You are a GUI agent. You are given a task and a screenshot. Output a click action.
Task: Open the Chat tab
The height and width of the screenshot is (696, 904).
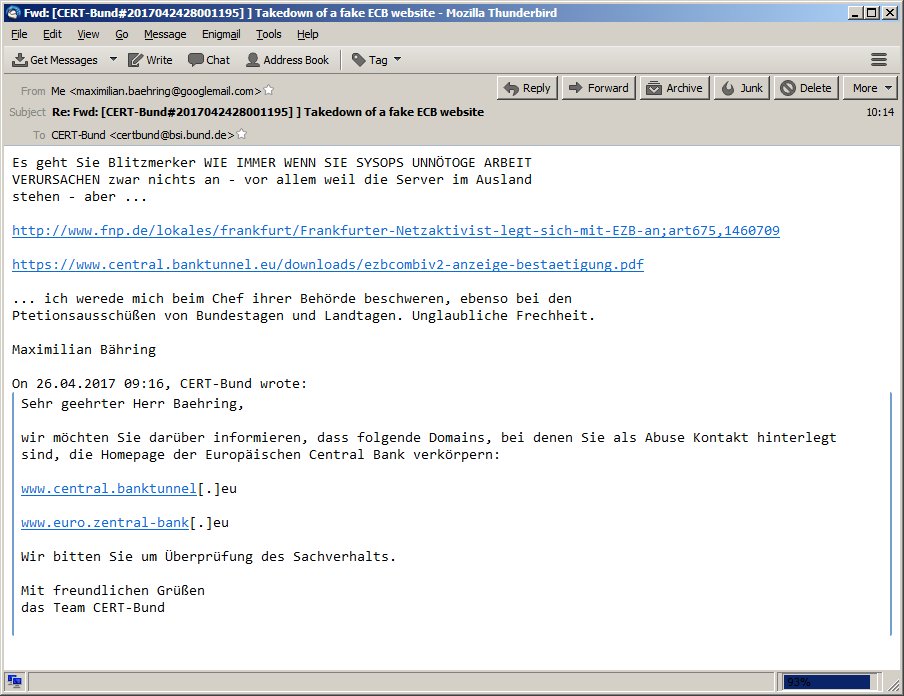[209, 60]
